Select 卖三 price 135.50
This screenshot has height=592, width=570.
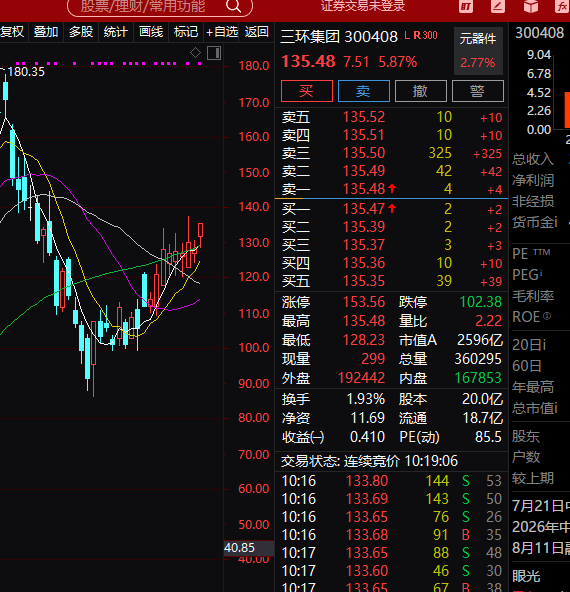[x=364, y=153]
